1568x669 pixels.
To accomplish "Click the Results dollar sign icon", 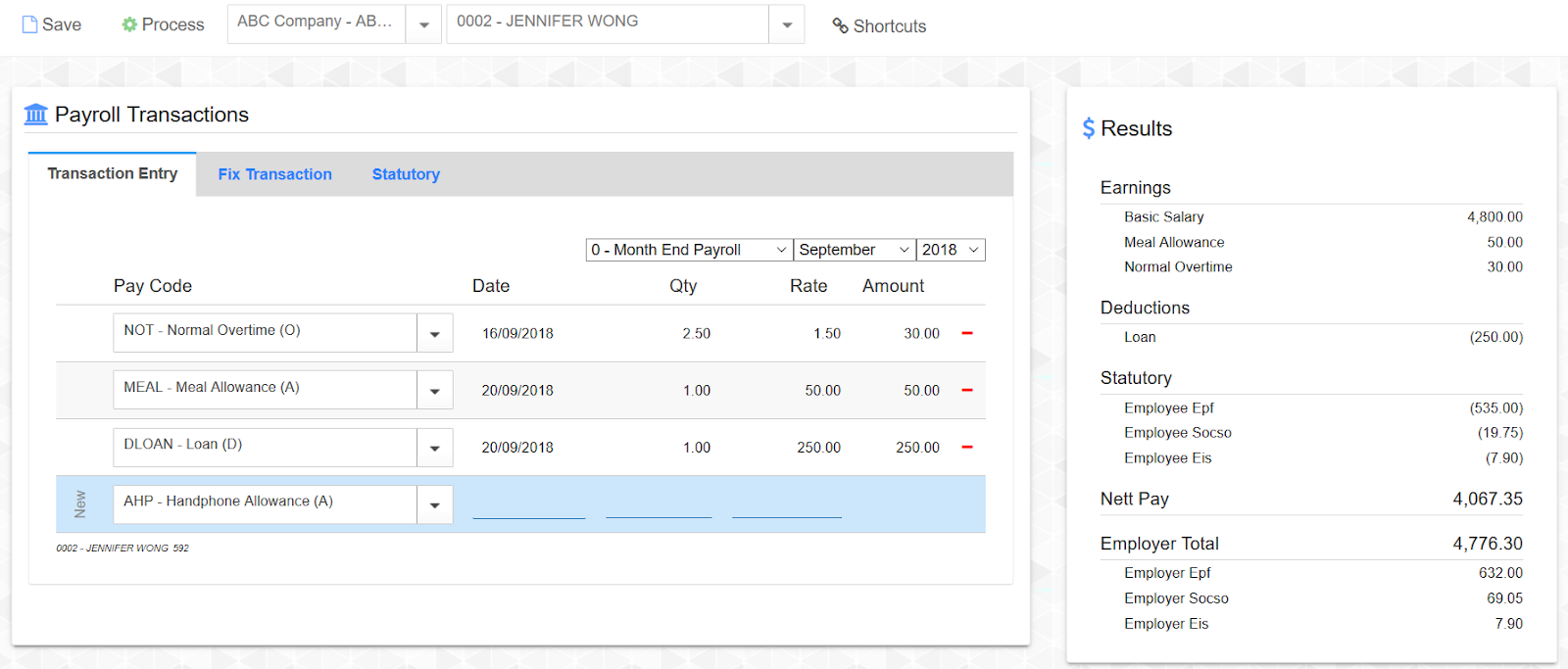I will pos(1088,128).
